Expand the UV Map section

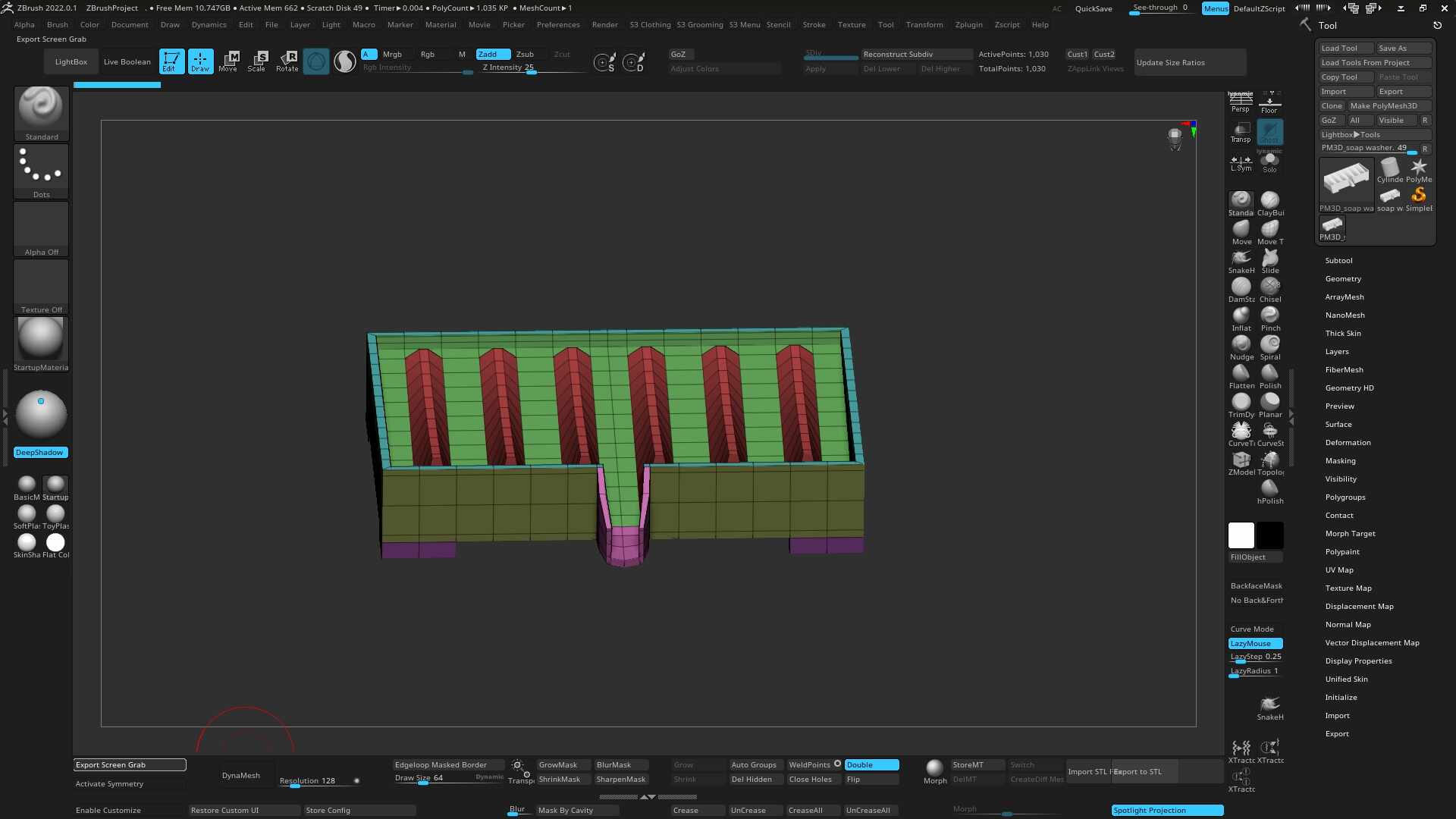pos(1338,570)
